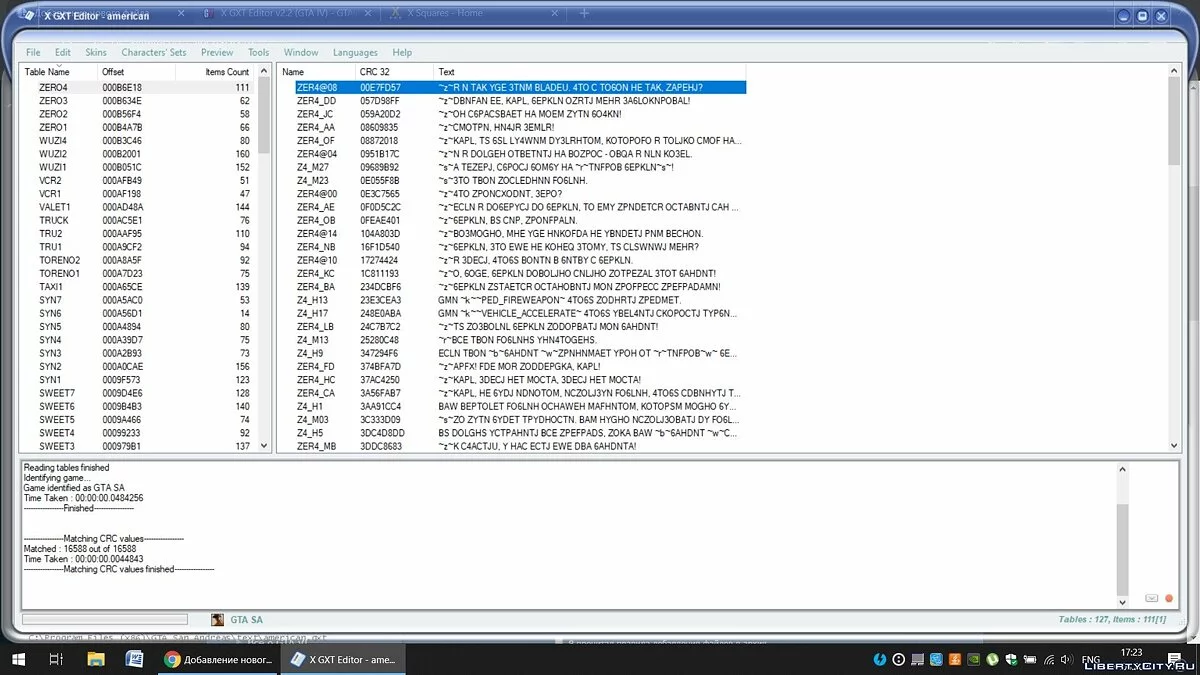Open the File menu
The height and width of the screenshot is (675, 1200).
point(33,52)
